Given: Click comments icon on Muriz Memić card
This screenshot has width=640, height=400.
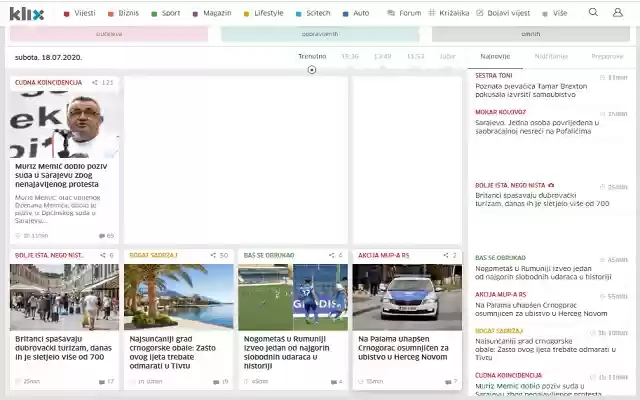Looking at the screenshot, I should pyautogui.click(x=102, y=236).
